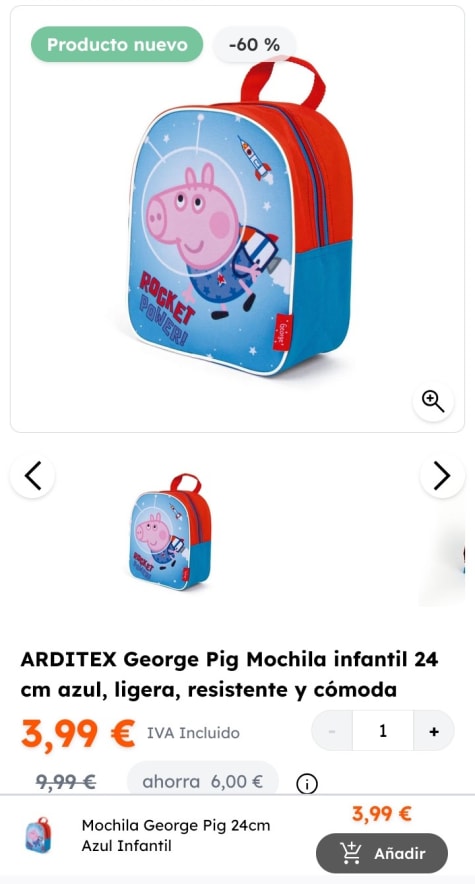Click the ahorra 6,00 € savings pill
This screenshot has height=884, width=475.
click(x=203, y=781)
